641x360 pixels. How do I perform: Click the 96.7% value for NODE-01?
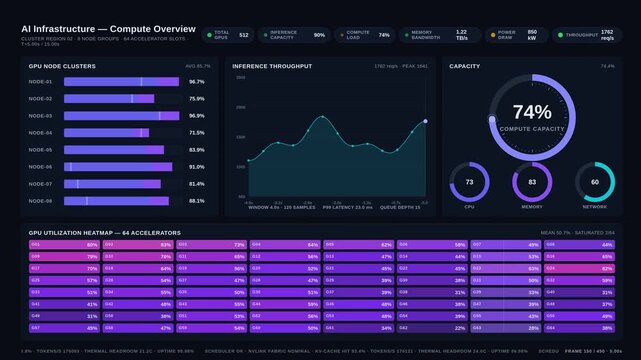click(x=197, y=82)
